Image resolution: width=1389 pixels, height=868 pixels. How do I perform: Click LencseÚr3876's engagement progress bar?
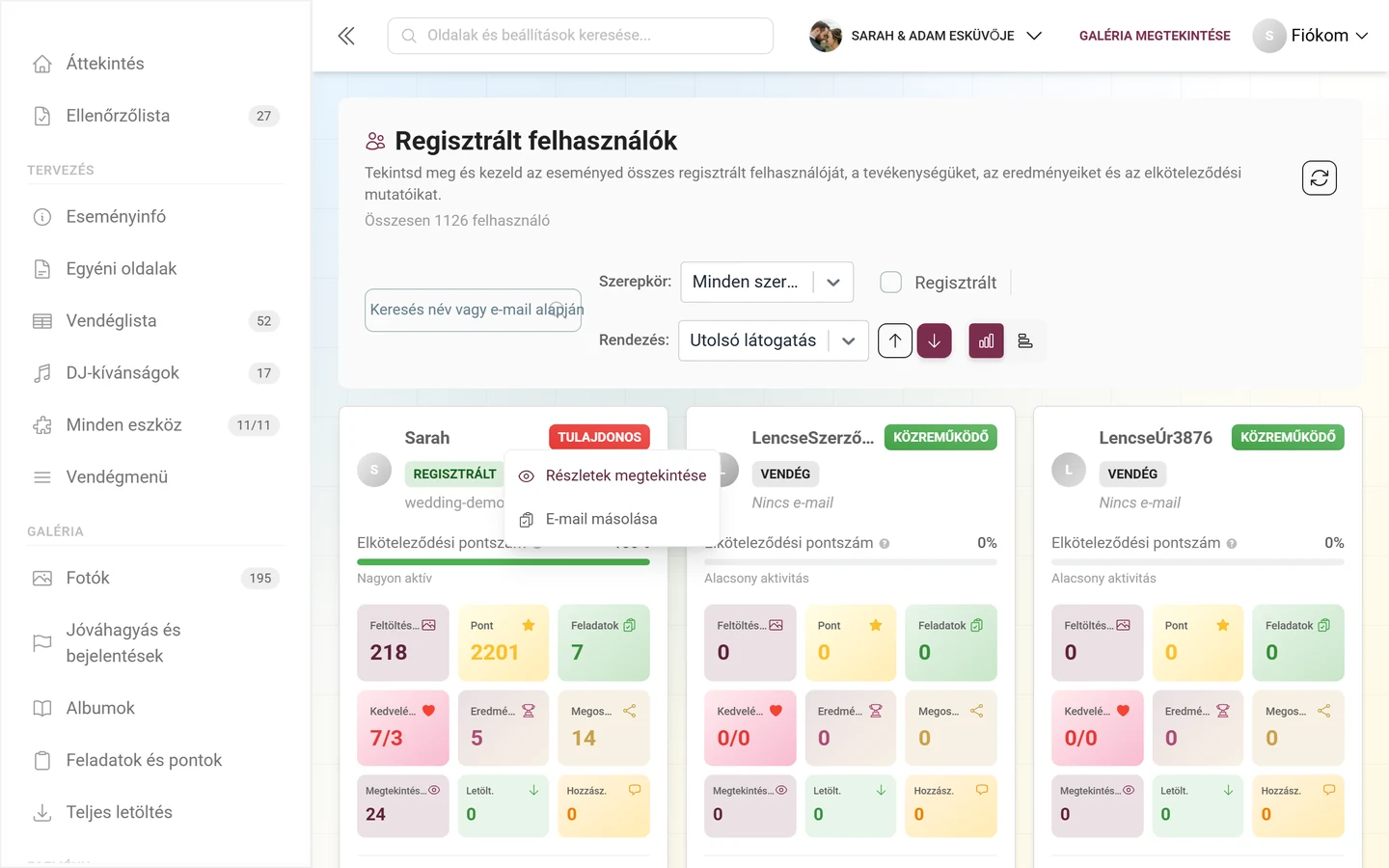1198,561
